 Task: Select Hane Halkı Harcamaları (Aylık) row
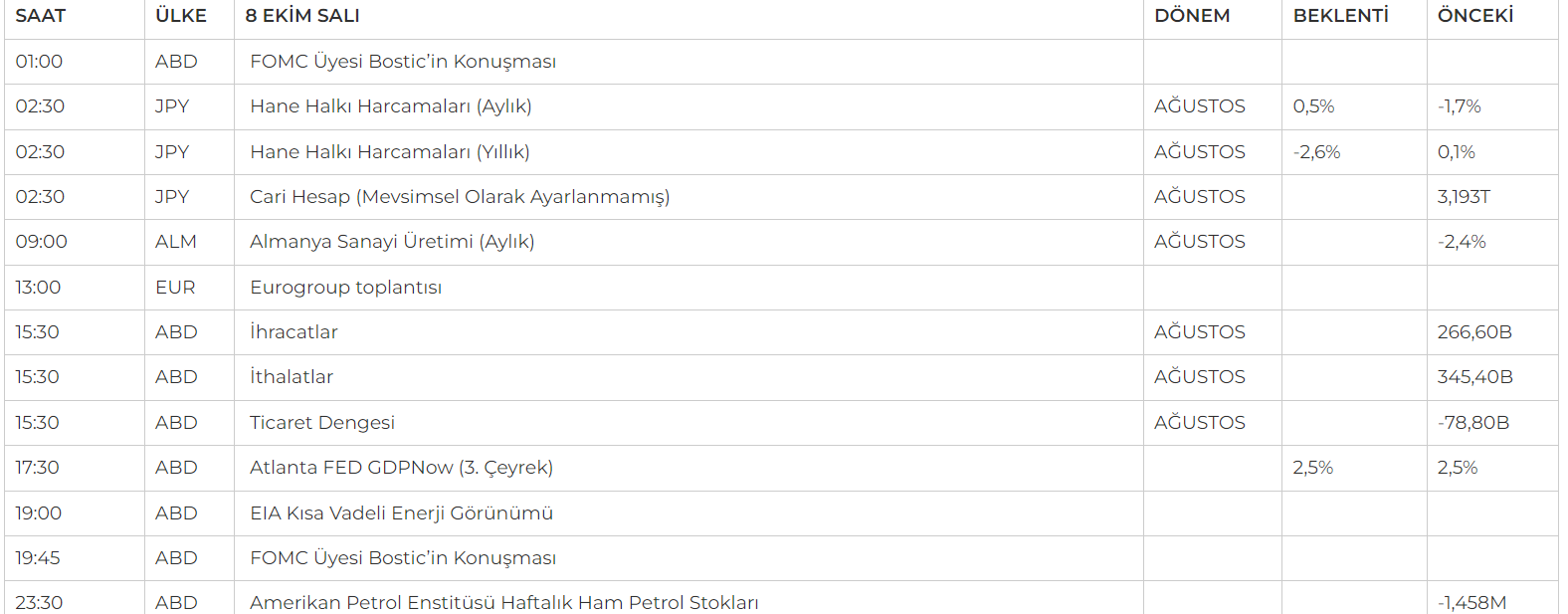(x=391, y=106)
